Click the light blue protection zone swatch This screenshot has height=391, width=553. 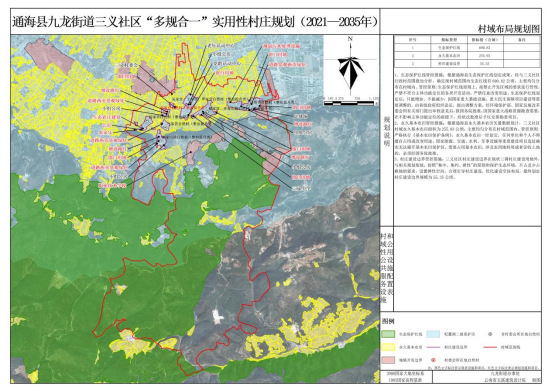433,334
